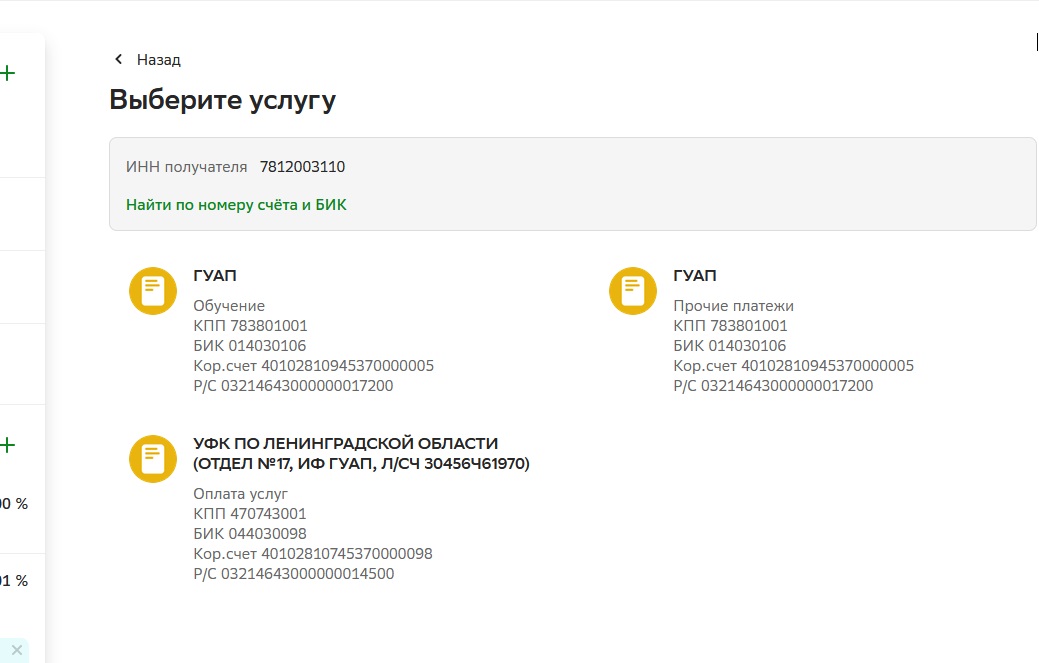Click Р/С 03214643000000014500 text
This screenshot has height=663, width=1039.
[294, 574]
